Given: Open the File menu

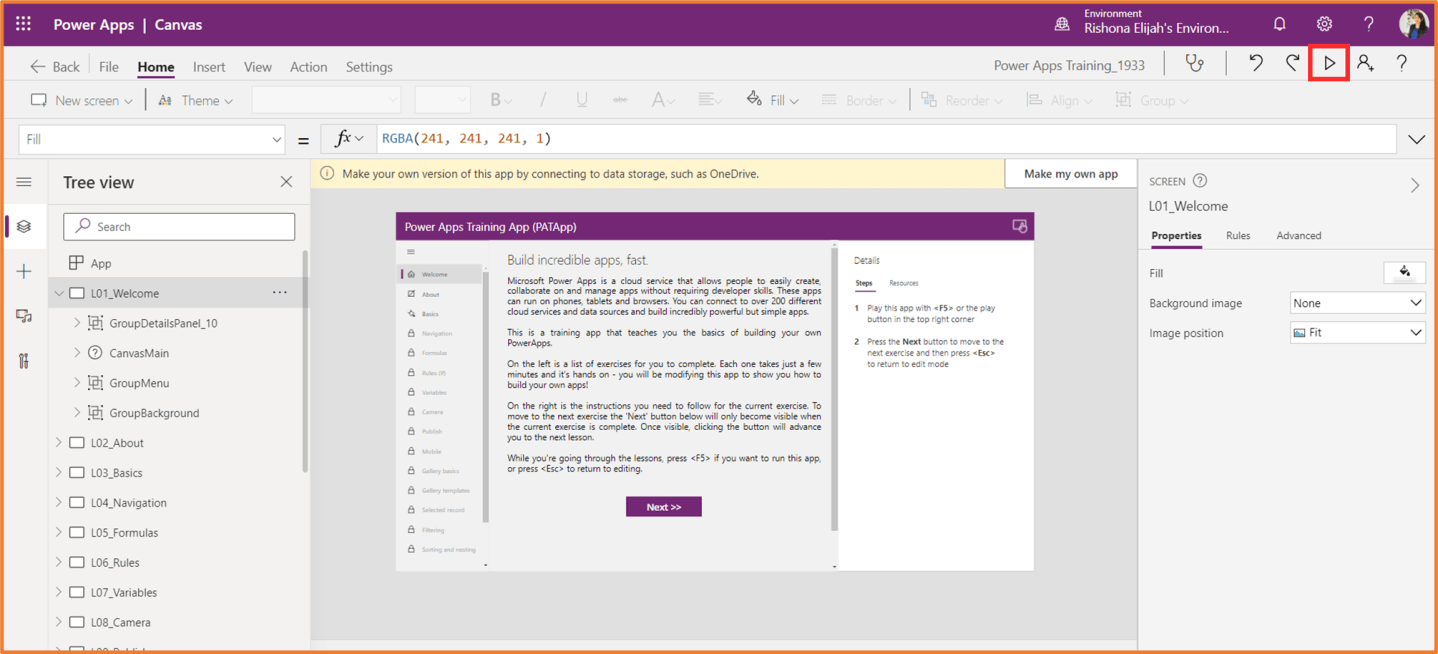Looking at the screenshot, I should coord(109,67).
